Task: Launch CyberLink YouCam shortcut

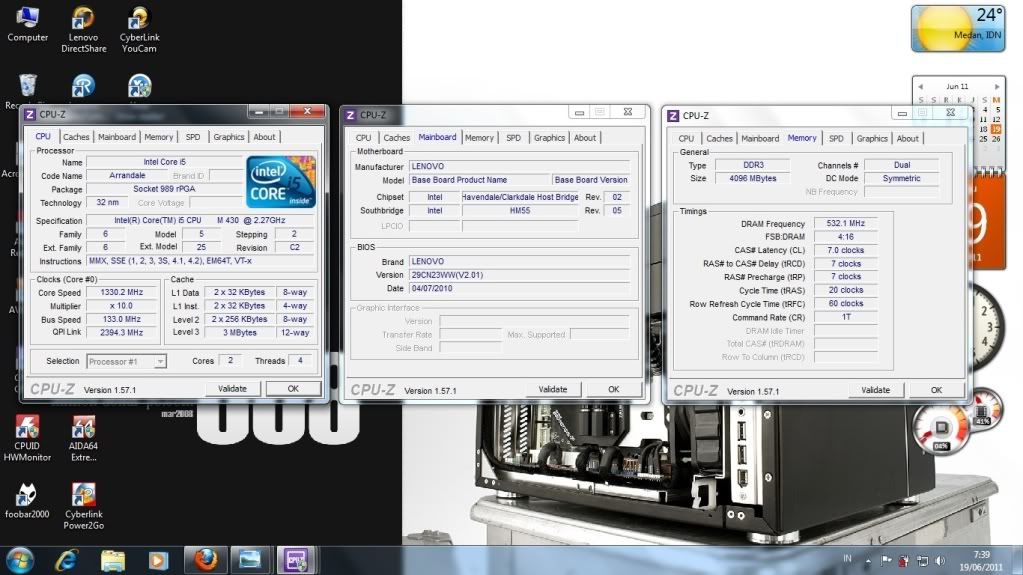Action: [139, 29]
